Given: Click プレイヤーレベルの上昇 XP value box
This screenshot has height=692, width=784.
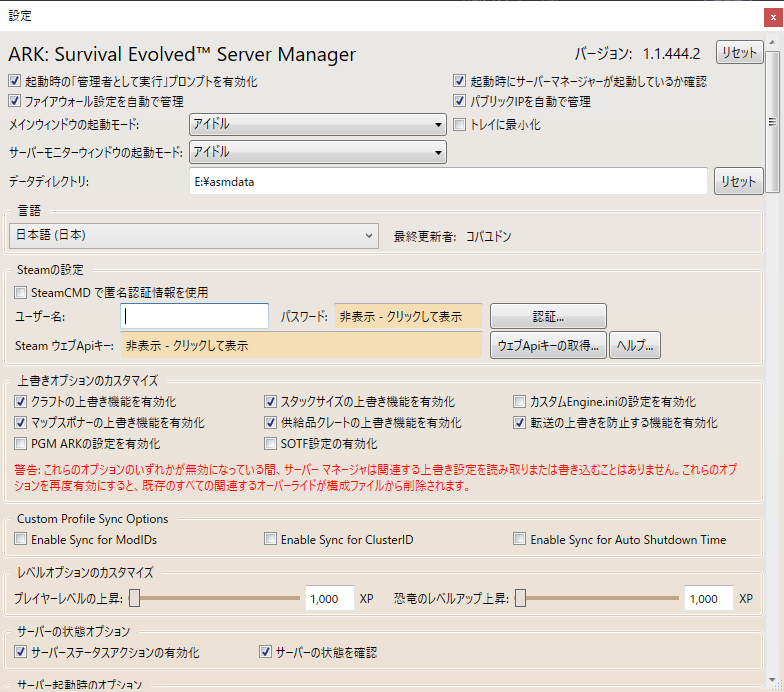Looking at the screenshot, I should 330,598.
